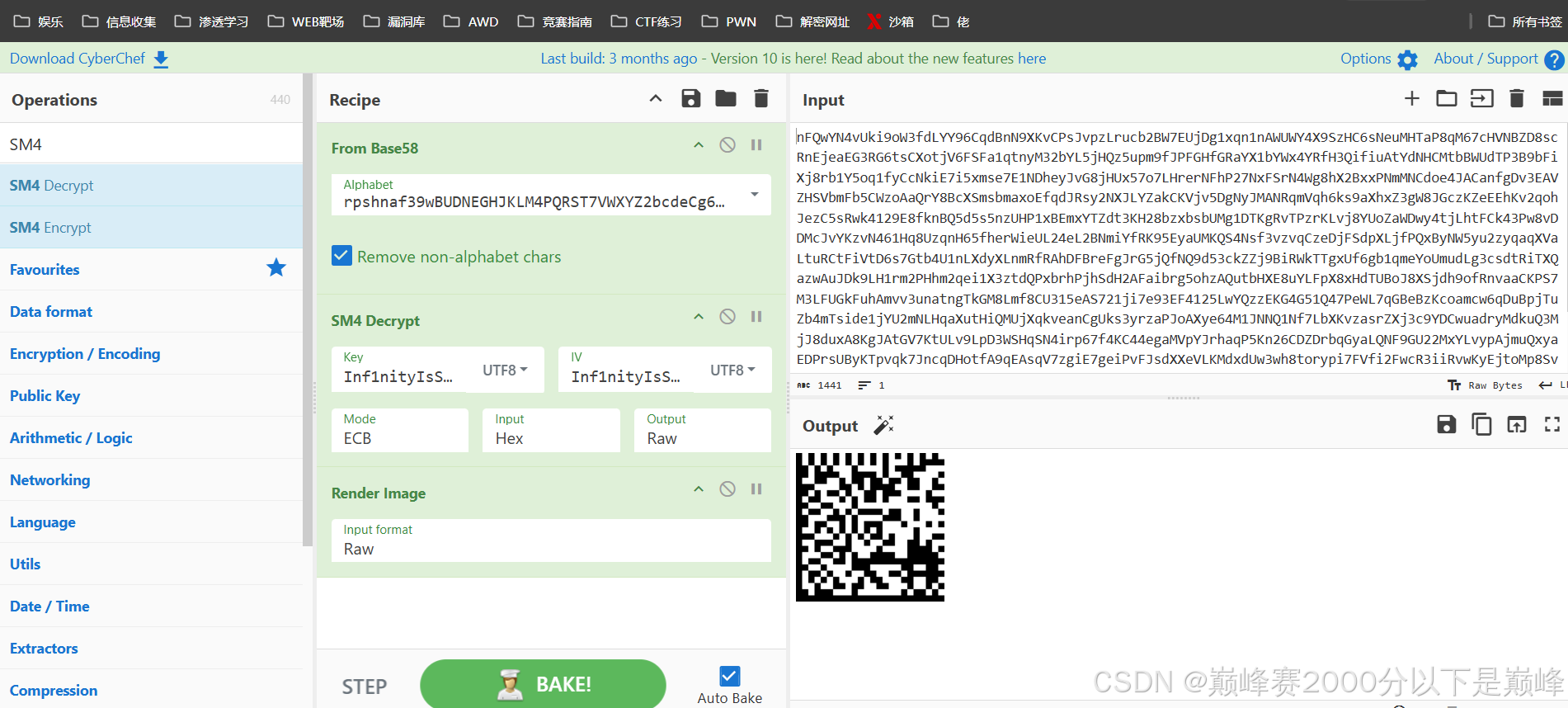This screenshot has width=1568, height=708.
Task: Save the output to a file
Action: pyautogui.click(x=1447, y=425)
